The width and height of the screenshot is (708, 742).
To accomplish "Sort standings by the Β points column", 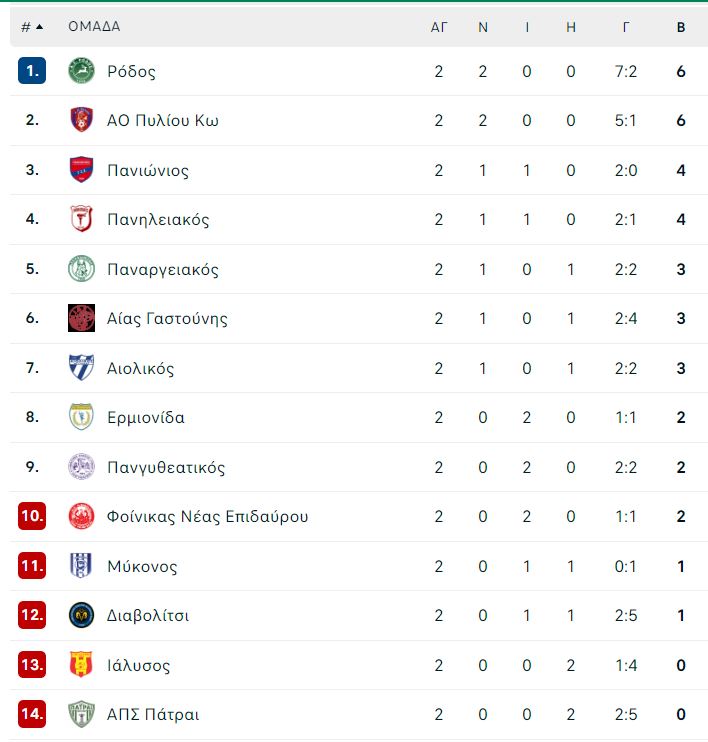I will [x=681, y=27].
